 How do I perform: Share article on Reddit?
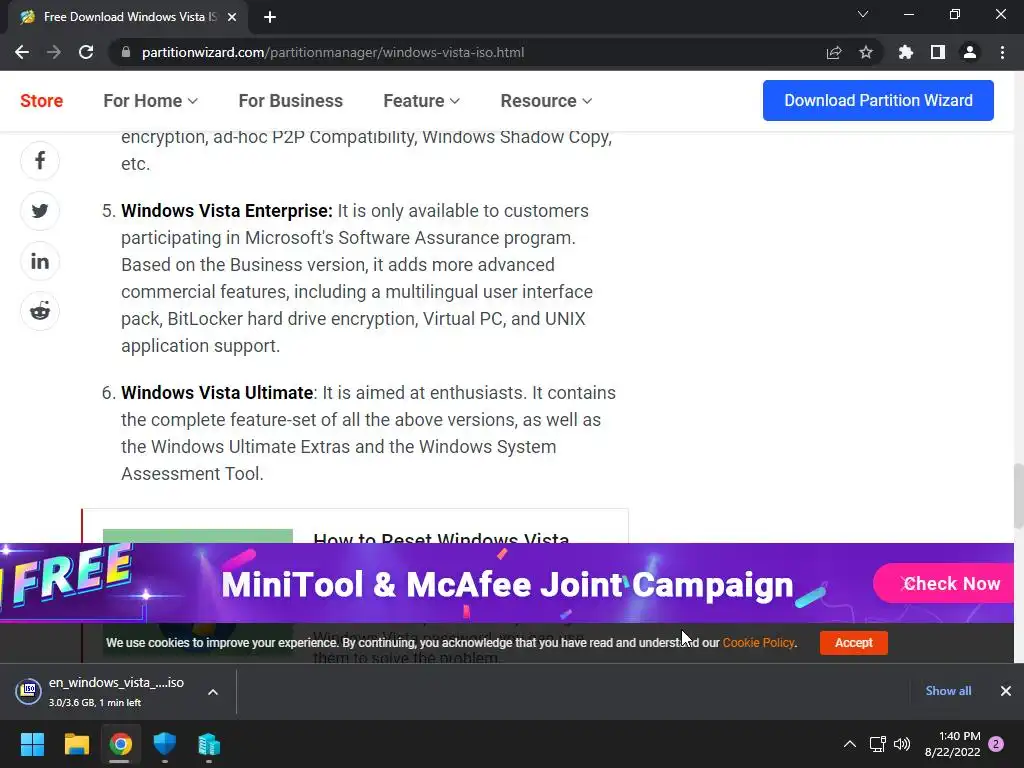(40, 311)
